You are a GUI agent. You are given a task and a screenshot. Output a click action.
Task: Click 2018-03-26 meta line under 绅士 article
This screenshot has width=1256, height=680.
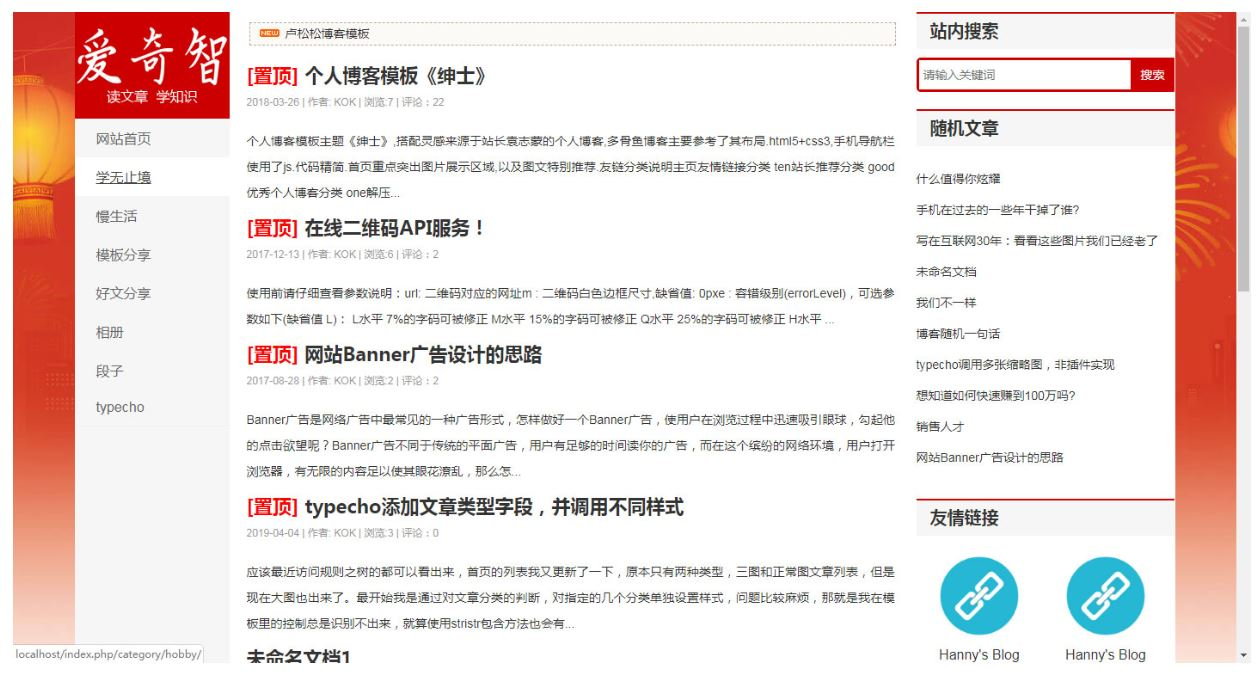[x=345, y=102]
